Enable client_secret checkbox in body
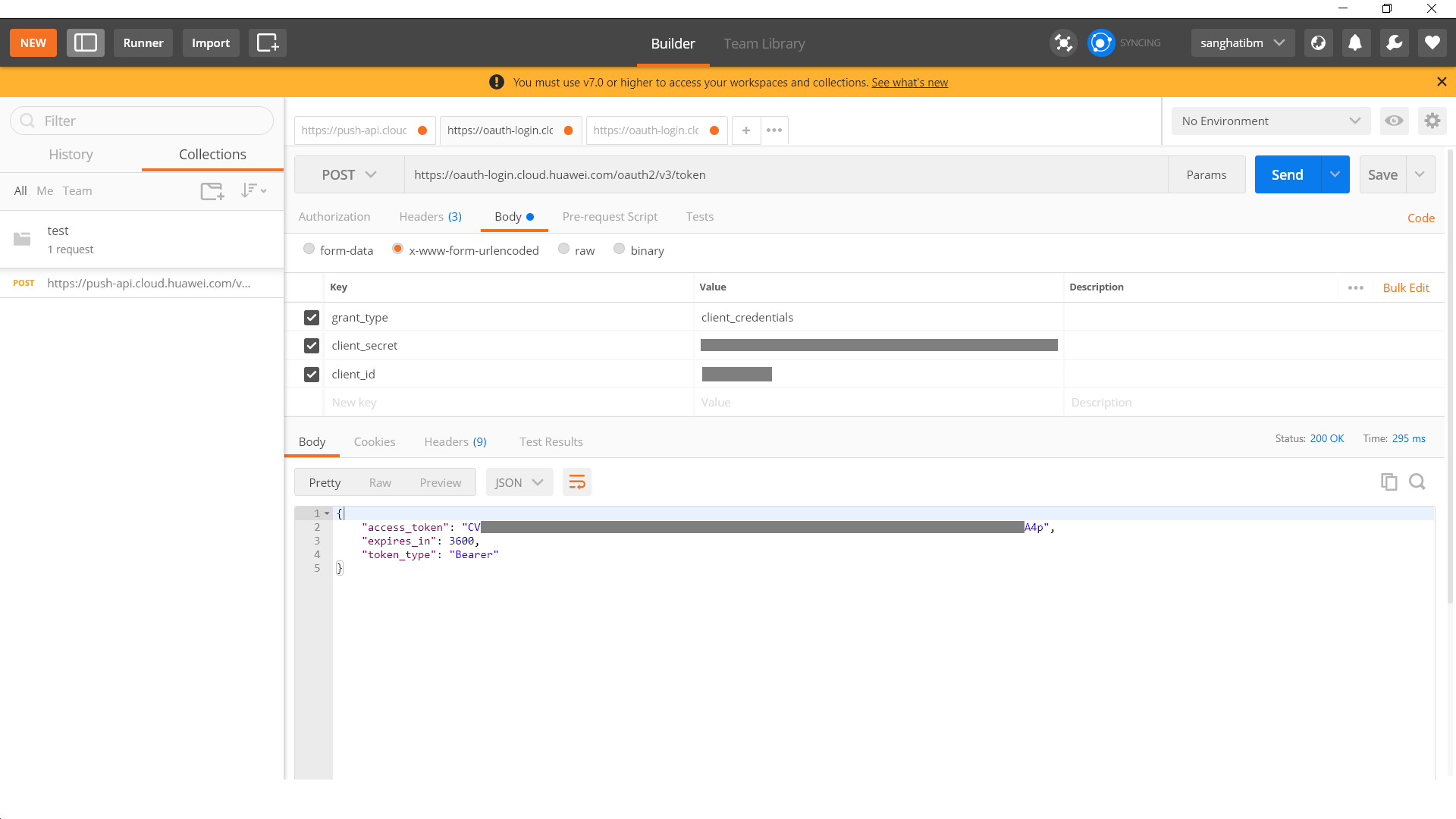This screenshot has width=1456, height=819. 311,345
